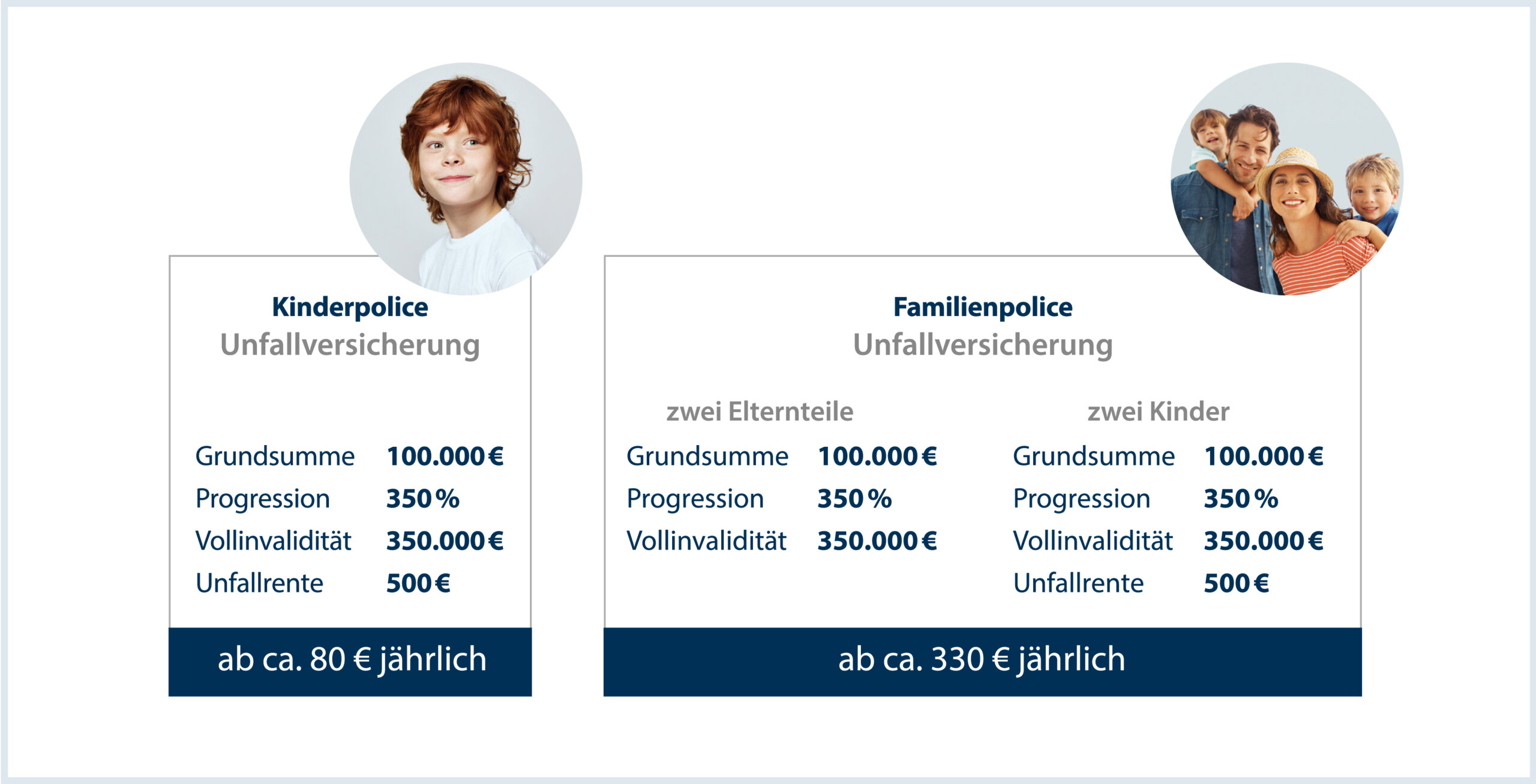The width and height of the screenshot is (1536, 784).
Task: Click zwei Kinder Unfallrente 500 € value
Action: coord(1237,583)
